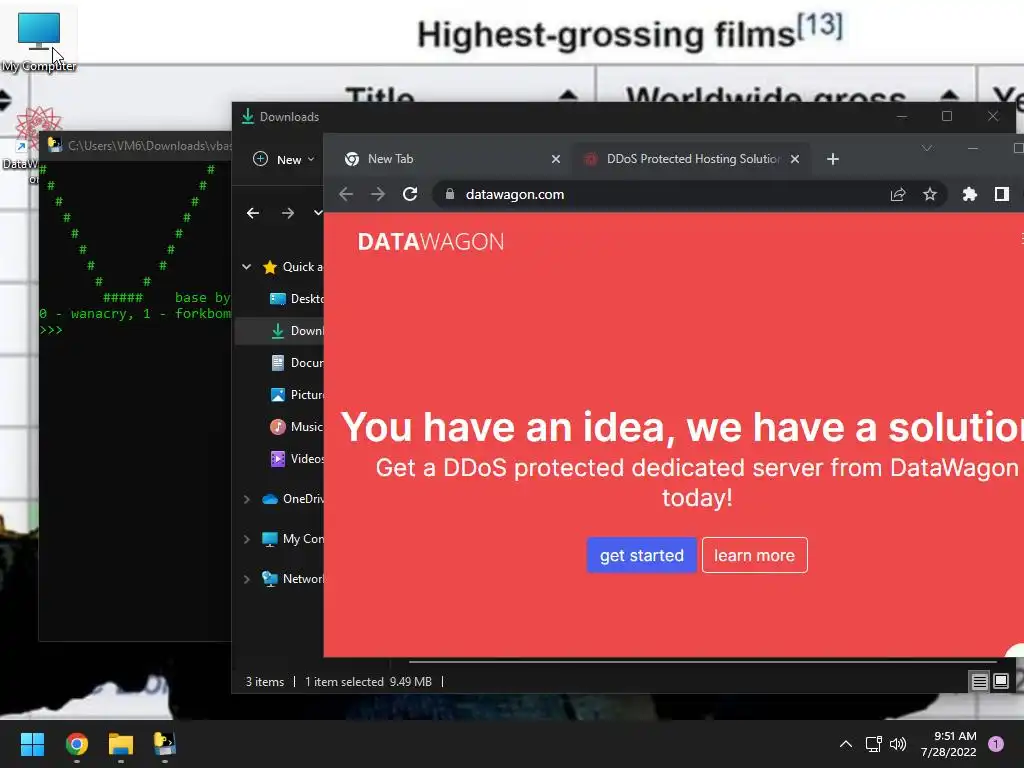Screen dimensions: 1024x768
Task: Close the DDoS Protected Hosting tab
Action: click(795, 159)
